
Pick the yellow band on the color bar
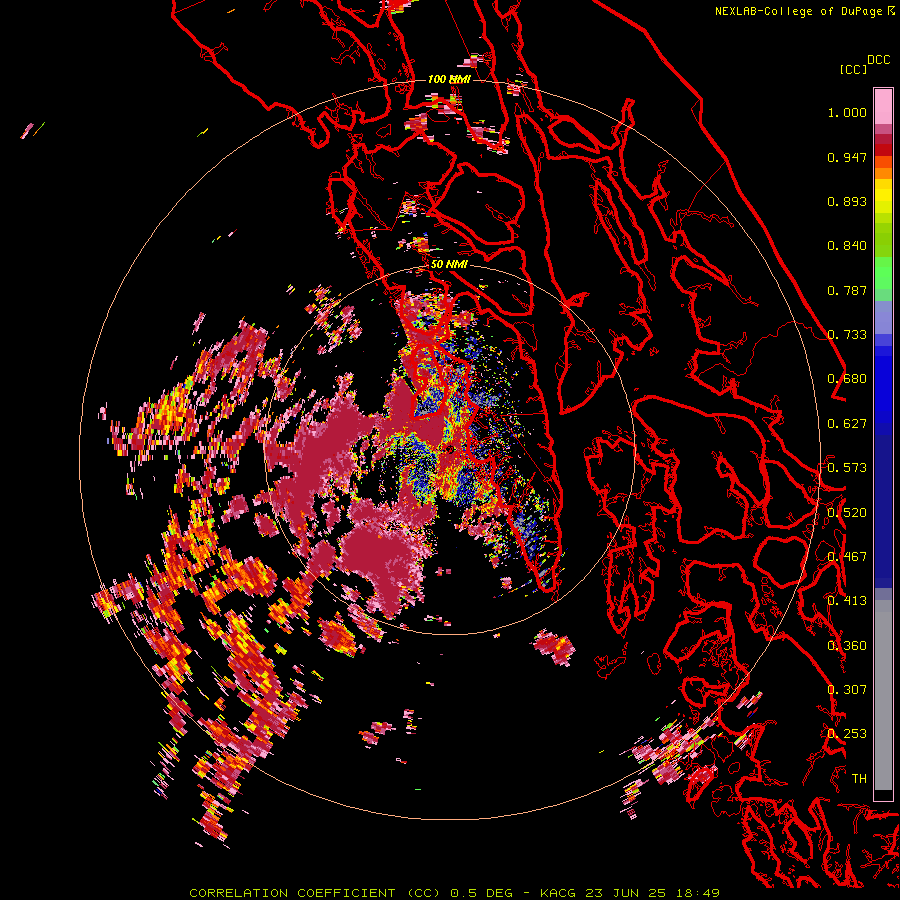coord(883,196)
